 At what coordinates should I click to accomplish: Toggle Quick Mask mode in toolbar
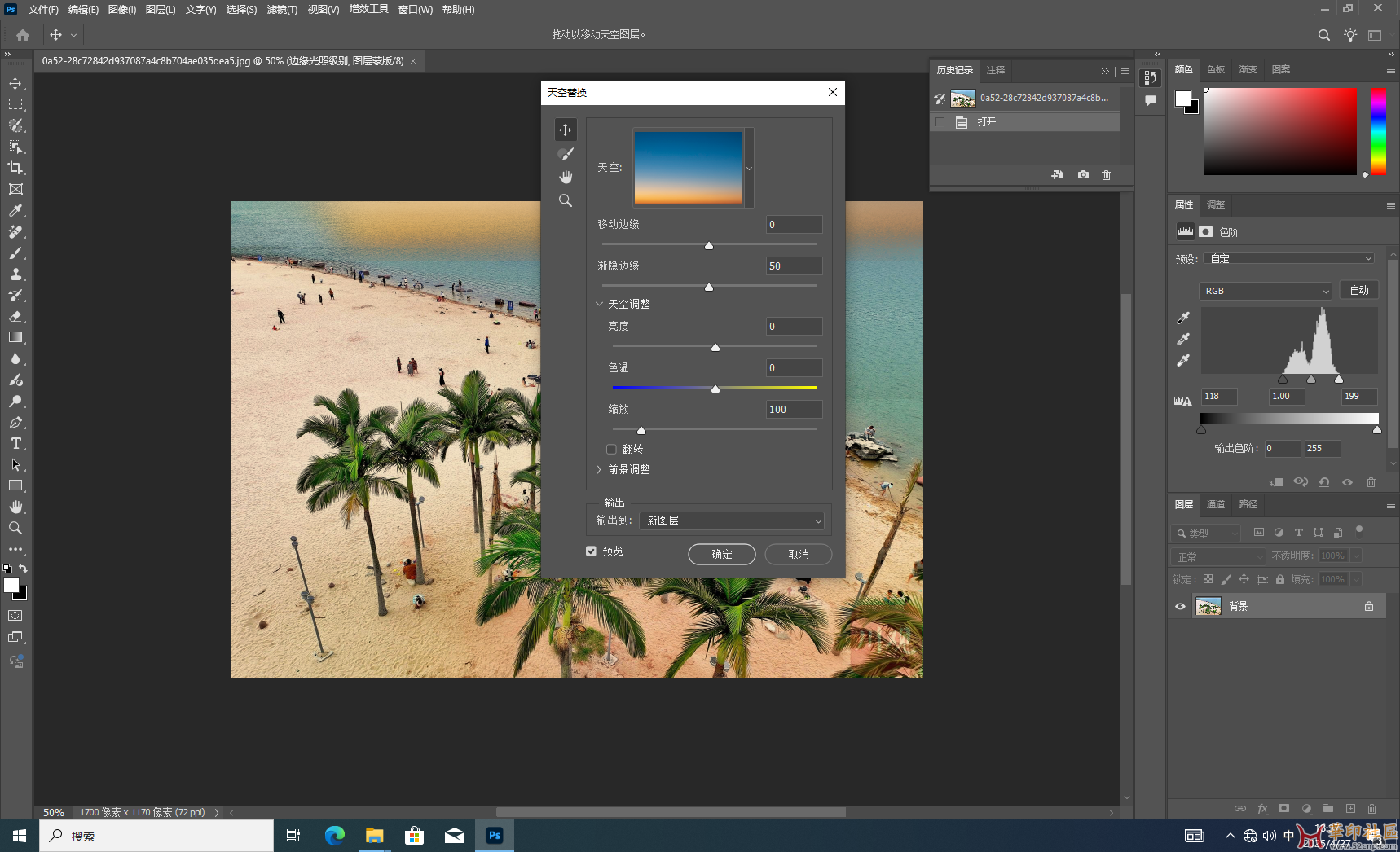(x=15, y=616)
